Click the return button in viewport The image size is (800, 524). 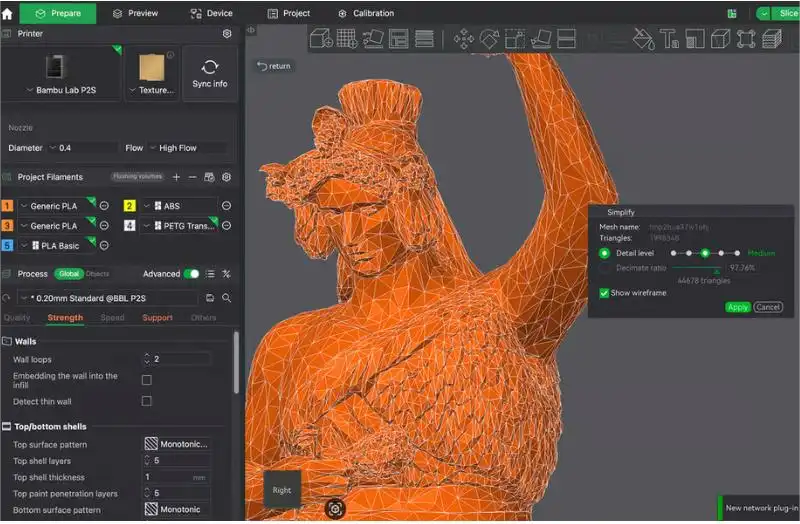[274, 66]
